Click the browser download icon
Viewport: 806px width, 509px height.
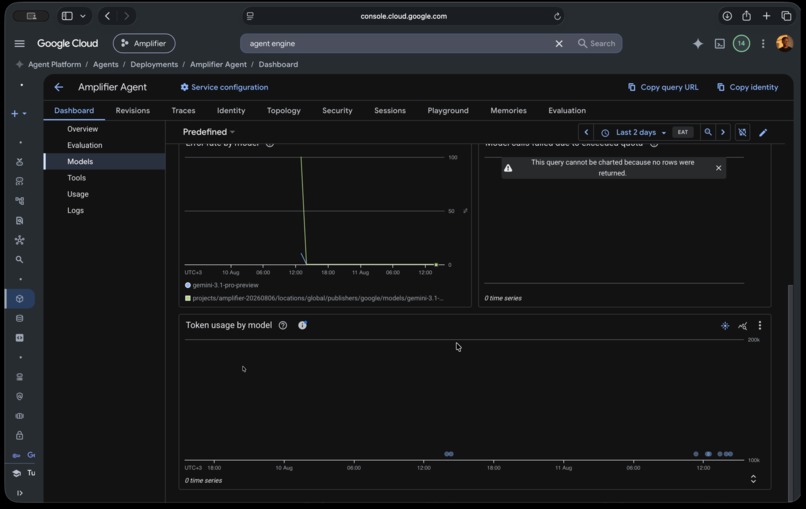point(727,16)
